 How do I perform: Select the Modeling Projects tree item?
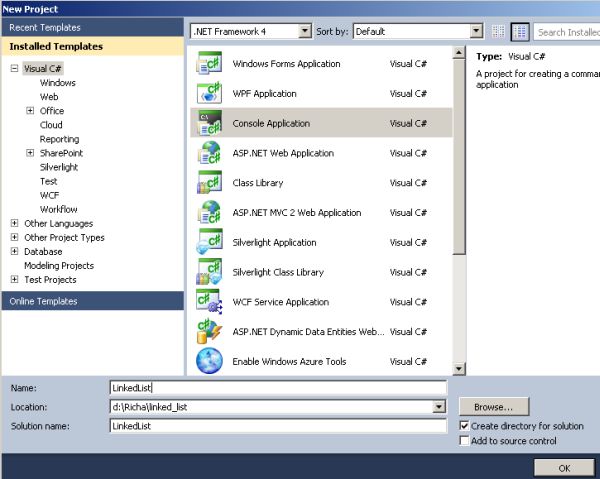pyautogui.click(x=59, y=266)
